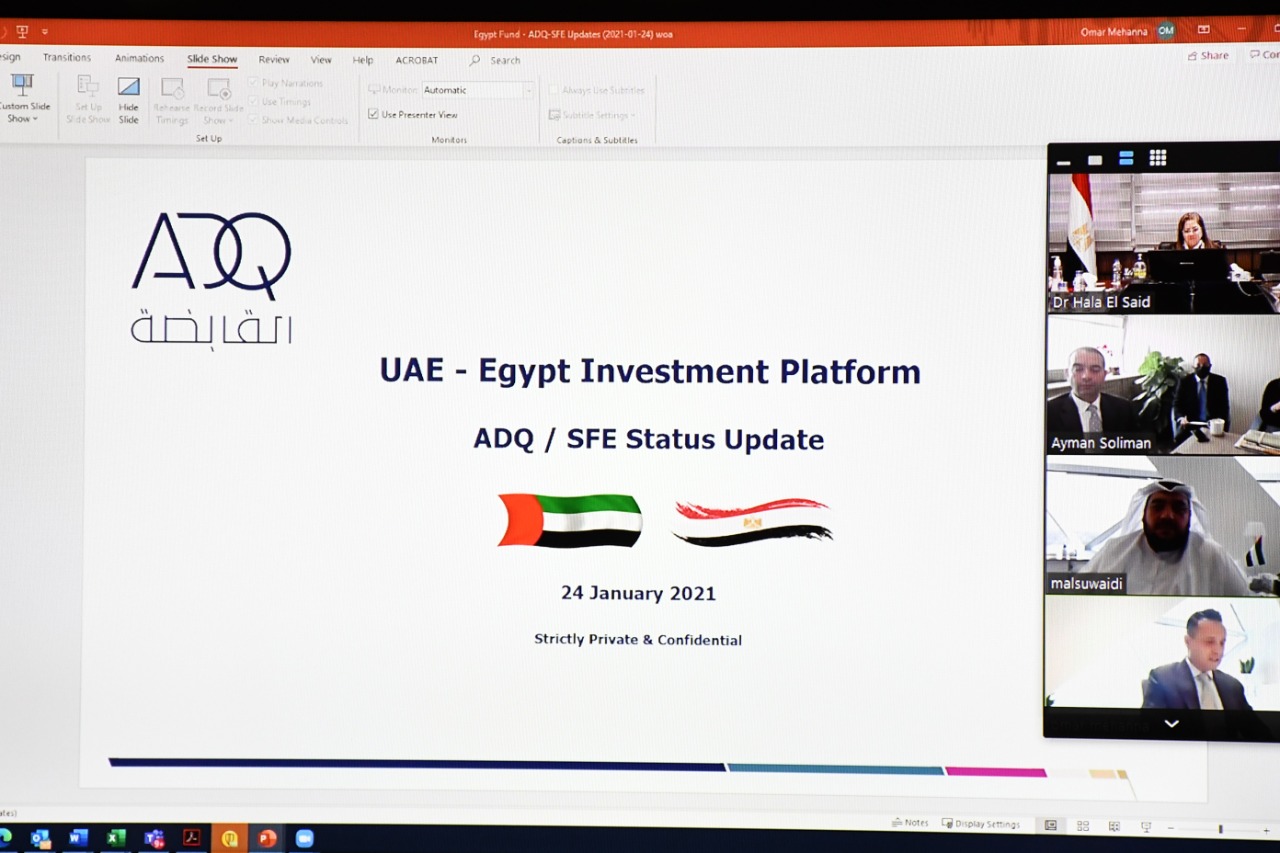
Task: Click the zoom out minus button
Action: [x=1170, y=828]
